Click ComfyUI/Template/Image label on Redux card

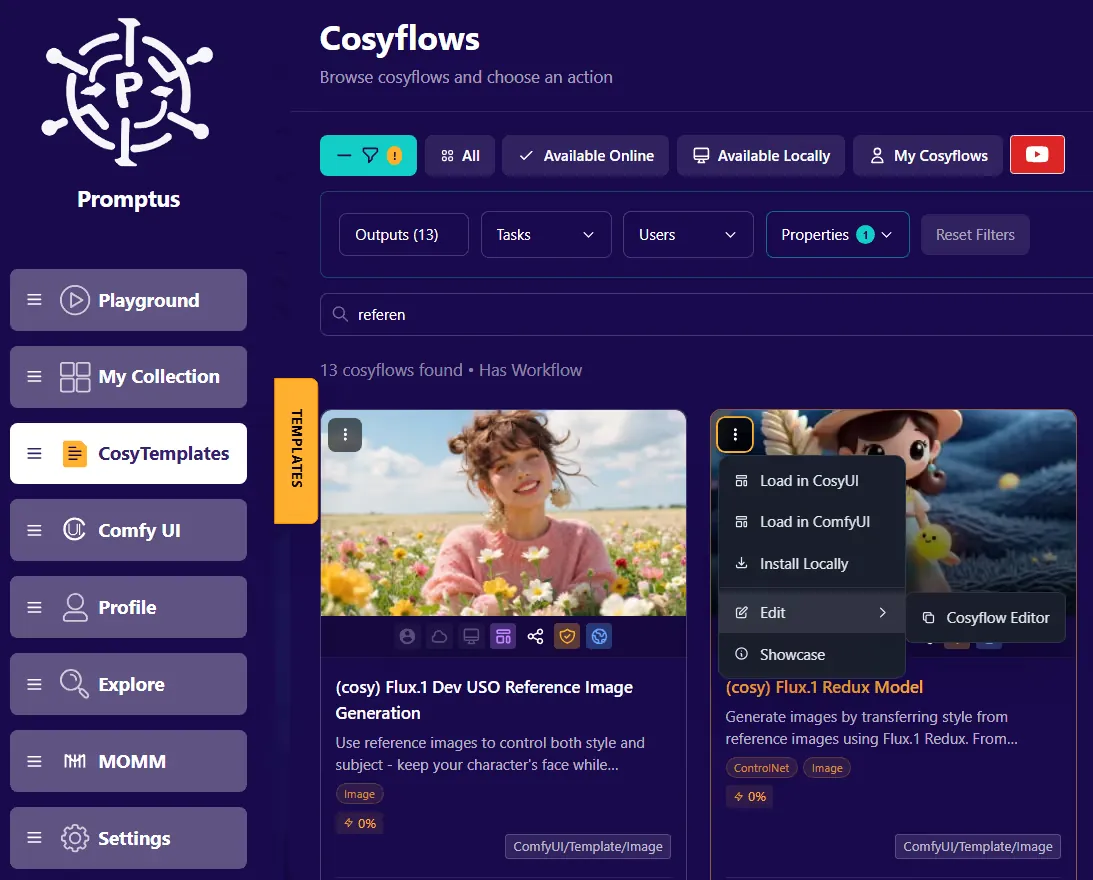coord(978,847)
